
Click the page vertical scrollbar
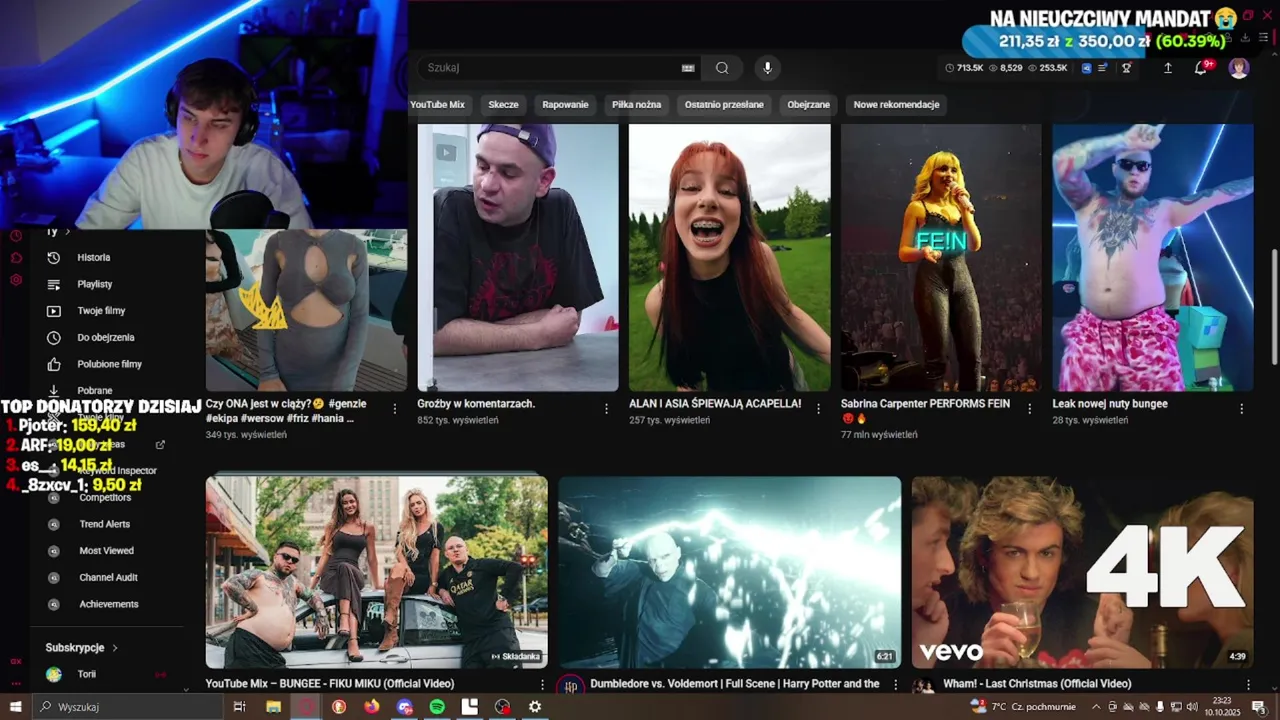click(x=1274, y=305)
